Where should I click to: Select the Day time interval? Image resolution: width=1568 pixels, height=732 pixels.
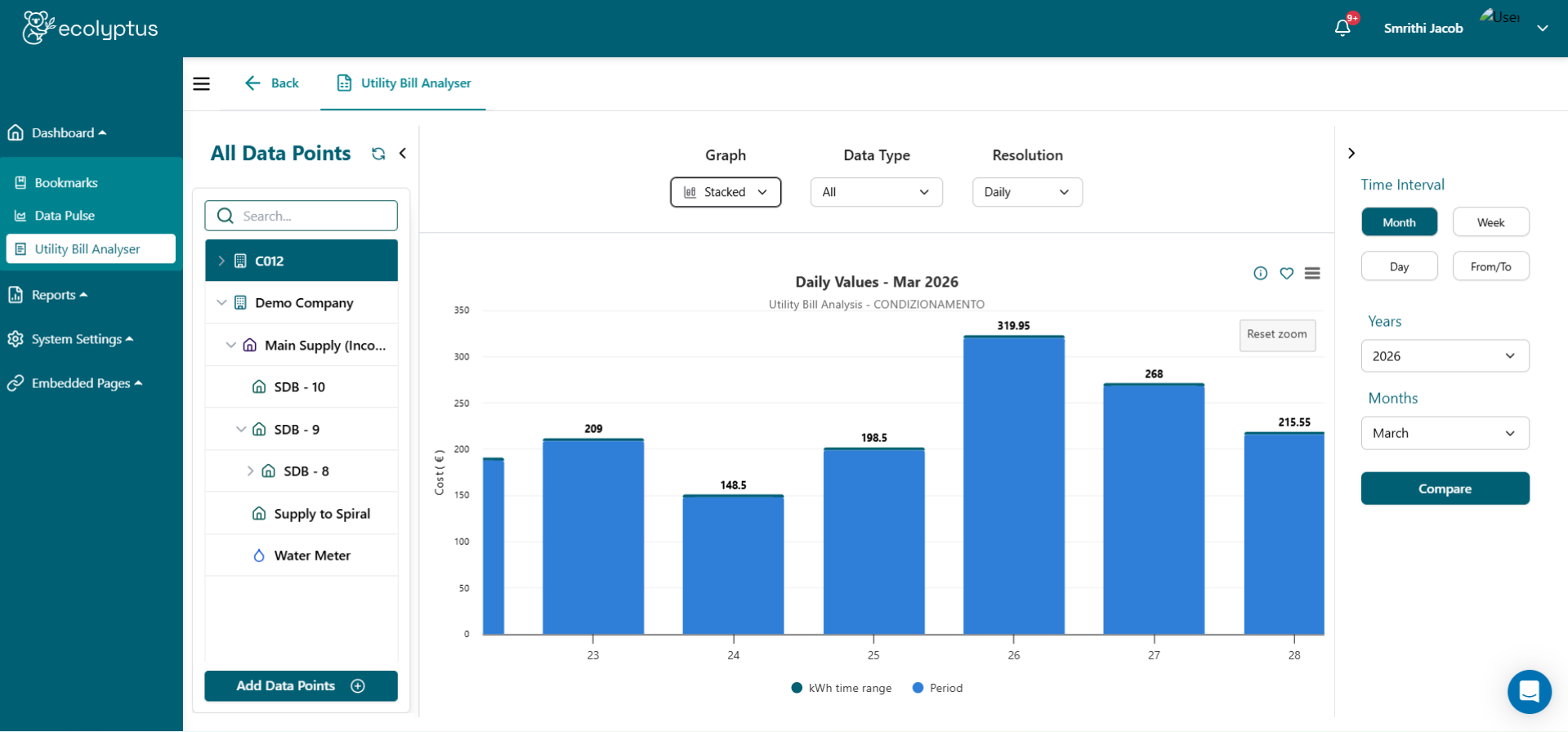point(1399,266)
